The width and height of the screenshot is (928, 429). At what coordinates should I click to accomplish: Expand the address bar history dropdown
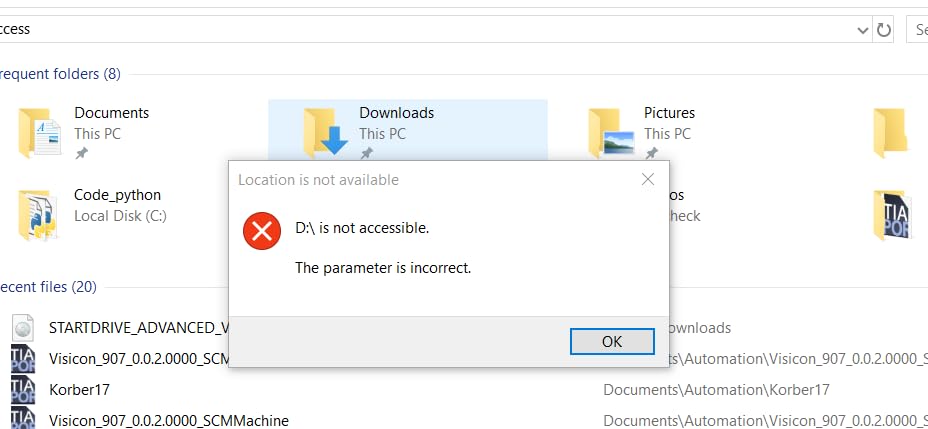863,30
